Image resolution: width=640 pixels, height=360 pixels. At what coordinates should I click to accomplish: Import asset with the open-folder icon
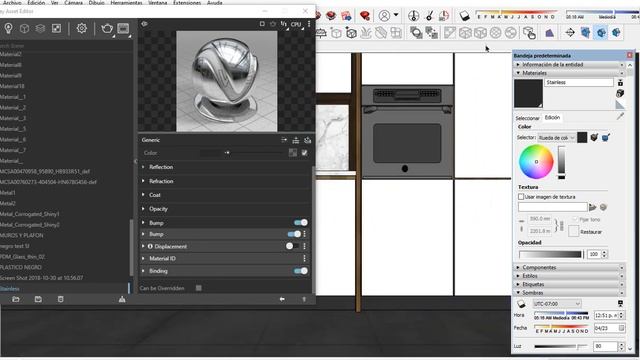[16, 299]
